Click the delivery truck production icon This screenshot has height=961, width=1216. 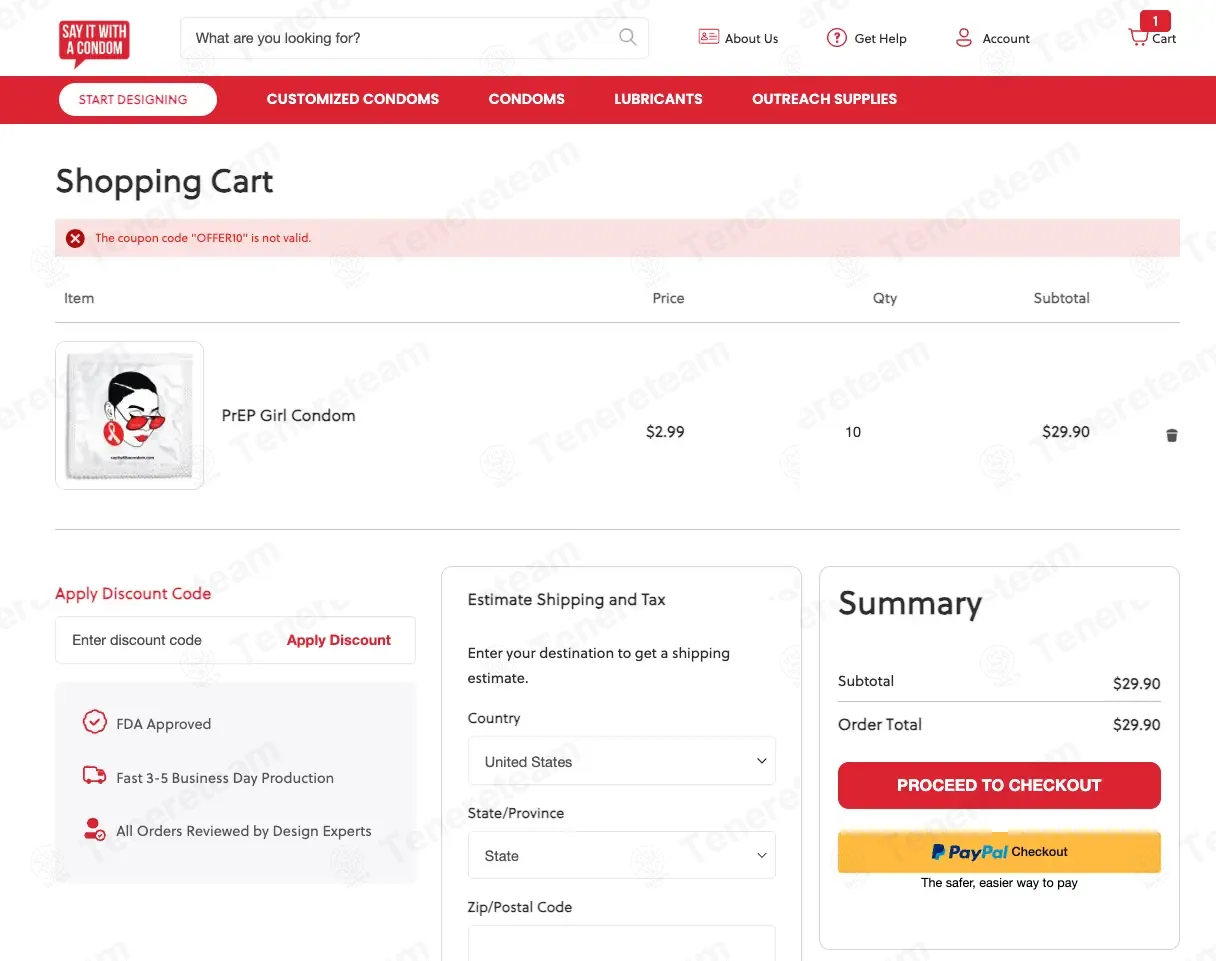point(94,776)
